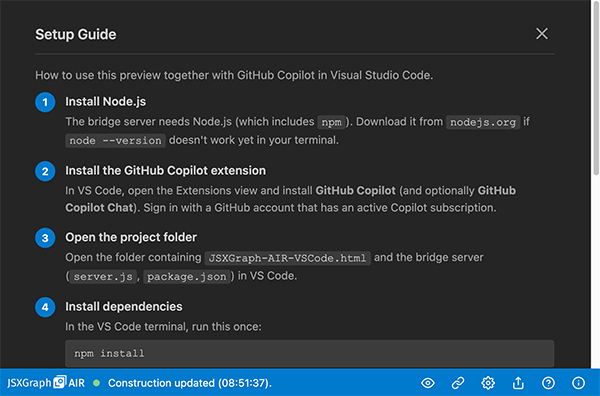
Task: Click the 'Setup Guide' title
Action: [76, 34]
